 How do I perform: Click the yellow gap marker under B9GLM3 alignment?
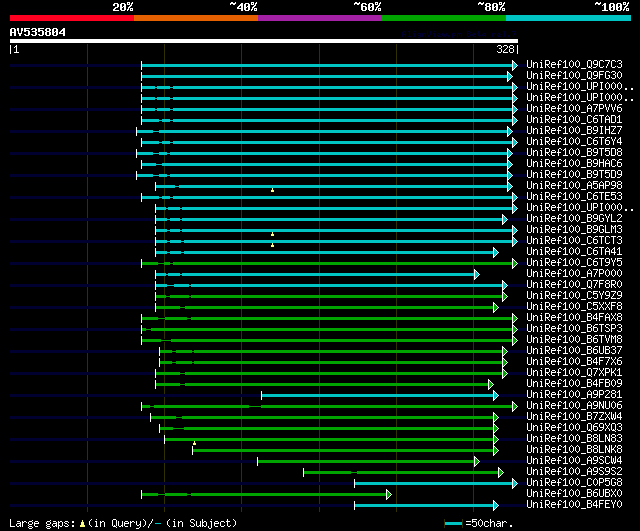(x=272, y=234)
